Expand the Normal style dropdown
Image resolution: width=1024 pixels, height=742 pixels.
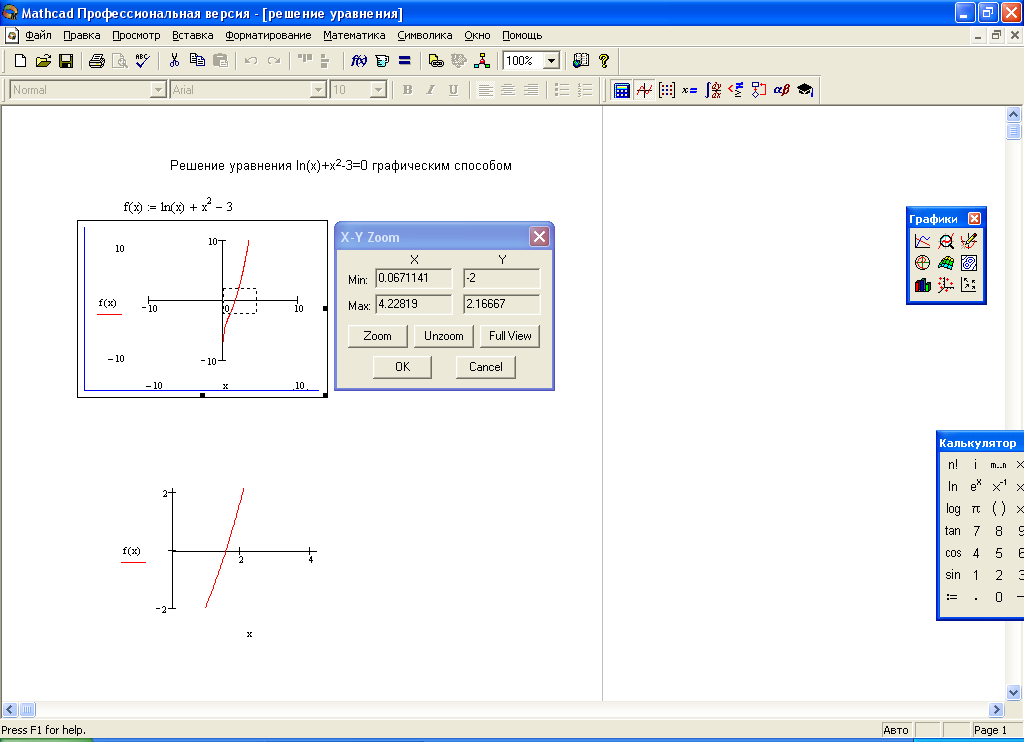158,90
